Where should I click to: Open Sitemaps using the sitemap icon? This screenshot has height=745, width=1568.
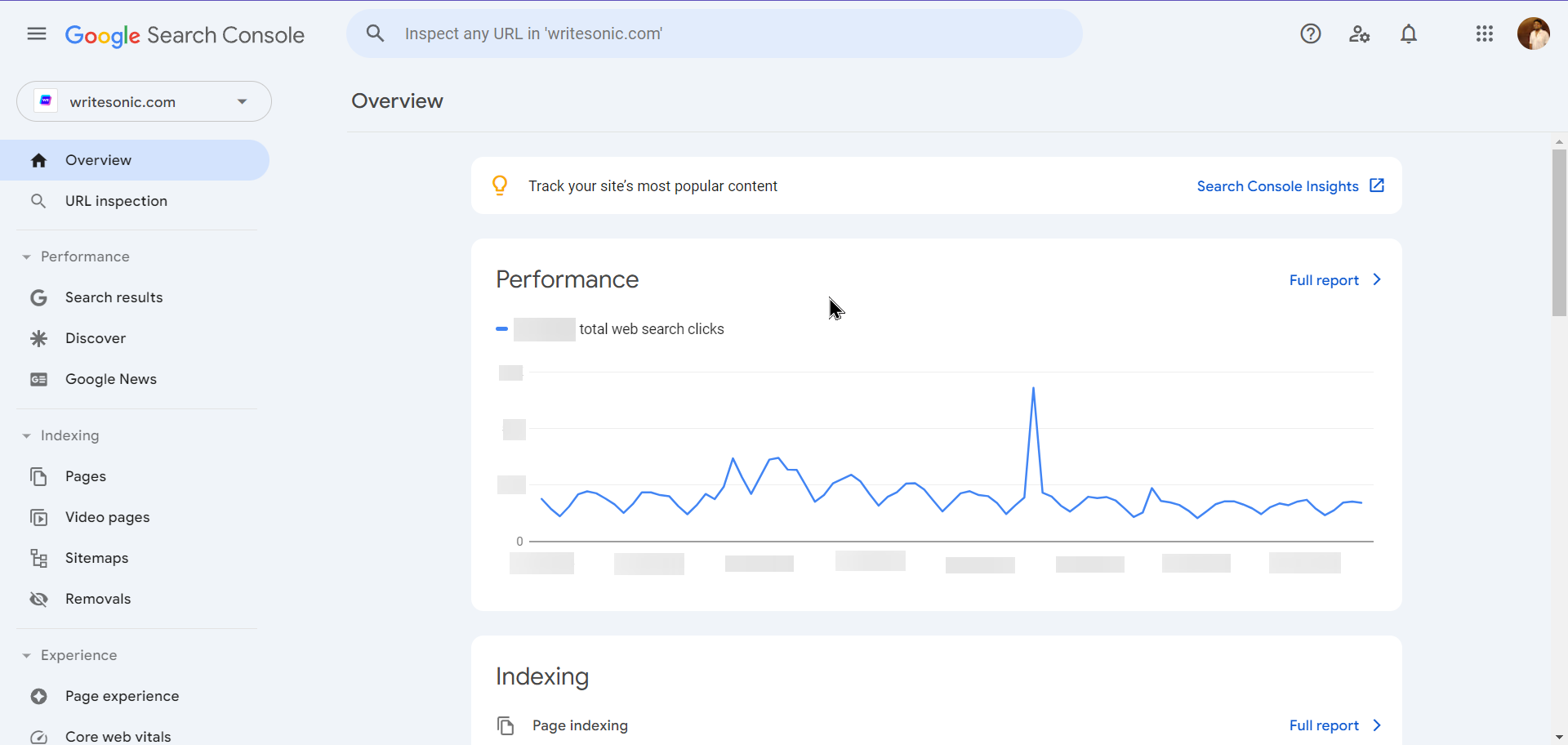click(38, 558)
